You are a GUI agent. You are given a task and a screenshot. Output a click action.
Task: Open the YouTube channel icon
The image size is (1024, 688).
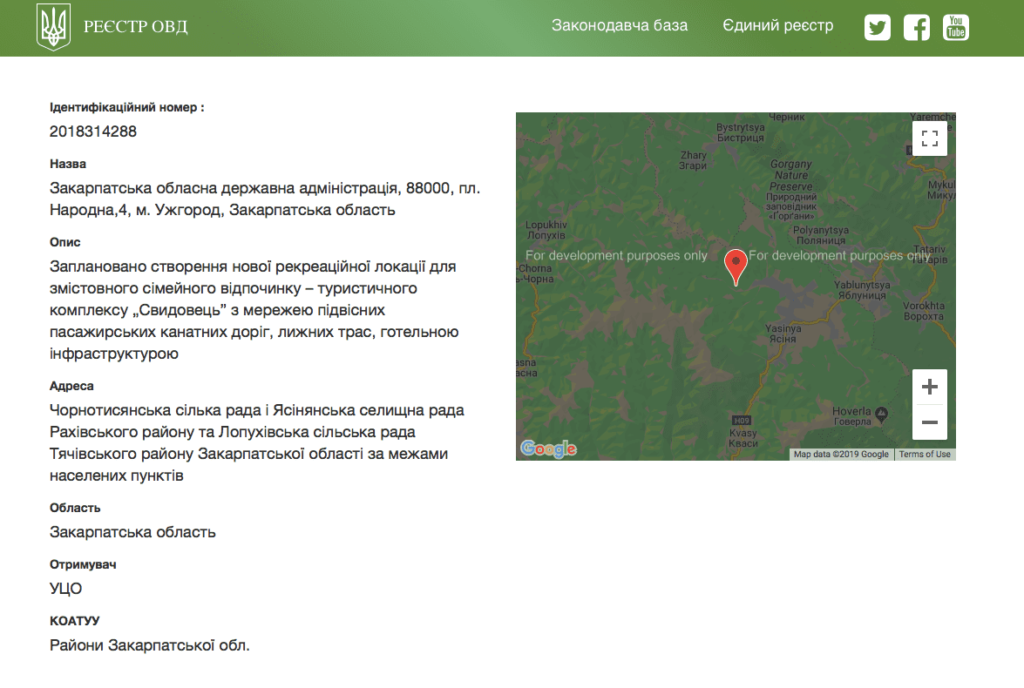[956, 27]
